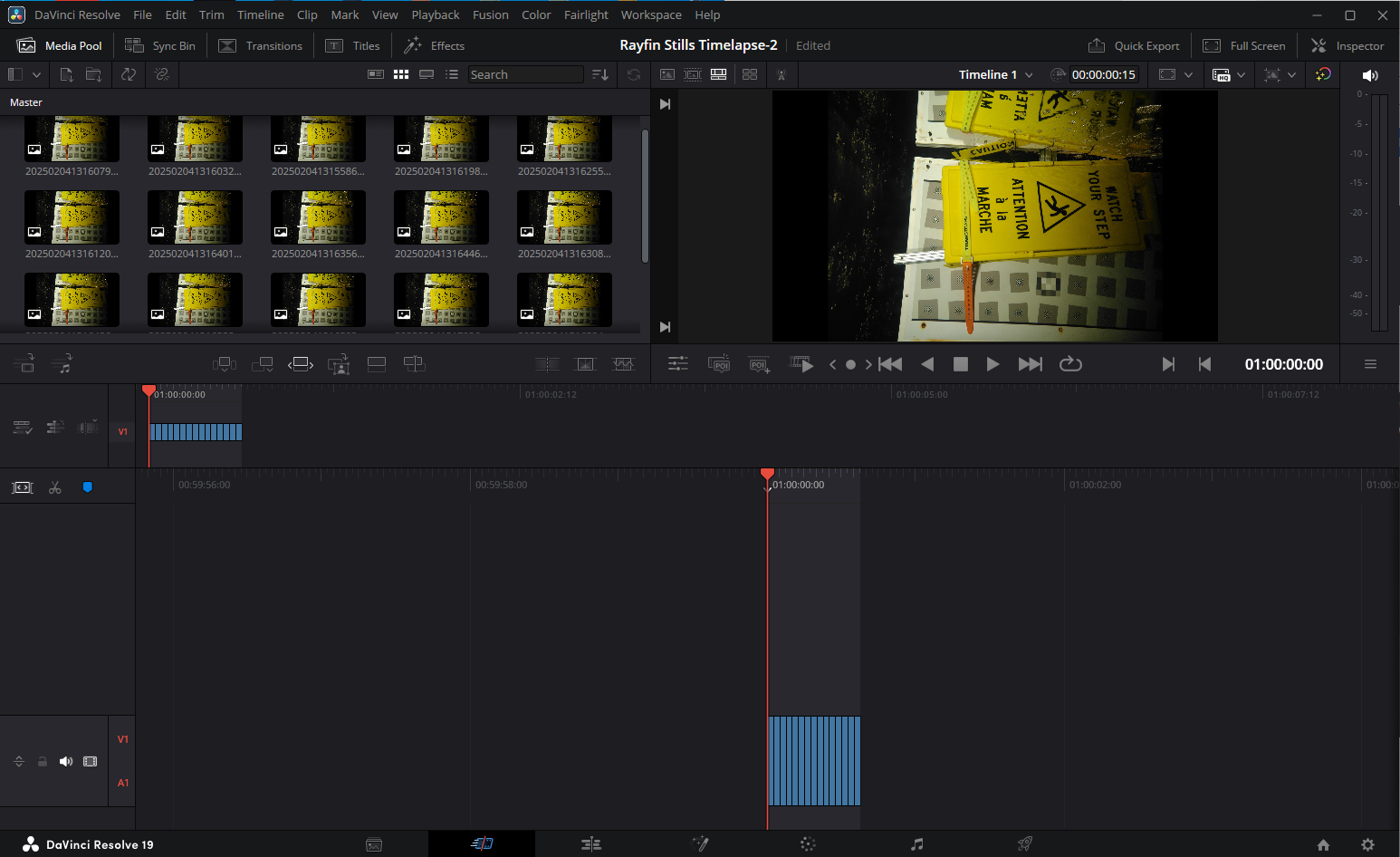Mute the track audio speaker toggle
This screenshot has width=1400, height=857.
click(66, 762)
